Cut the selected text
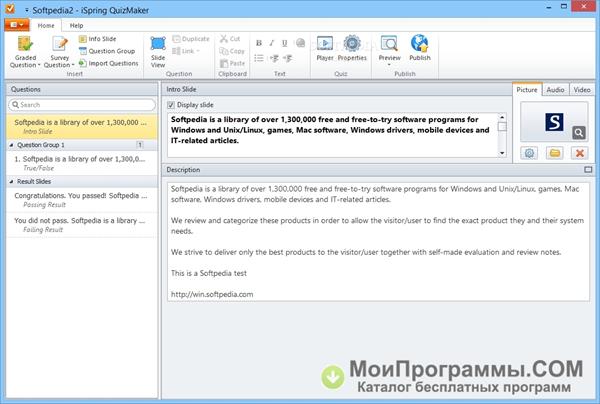This screenshot has width=600, height=404. [x=230, y=39]
